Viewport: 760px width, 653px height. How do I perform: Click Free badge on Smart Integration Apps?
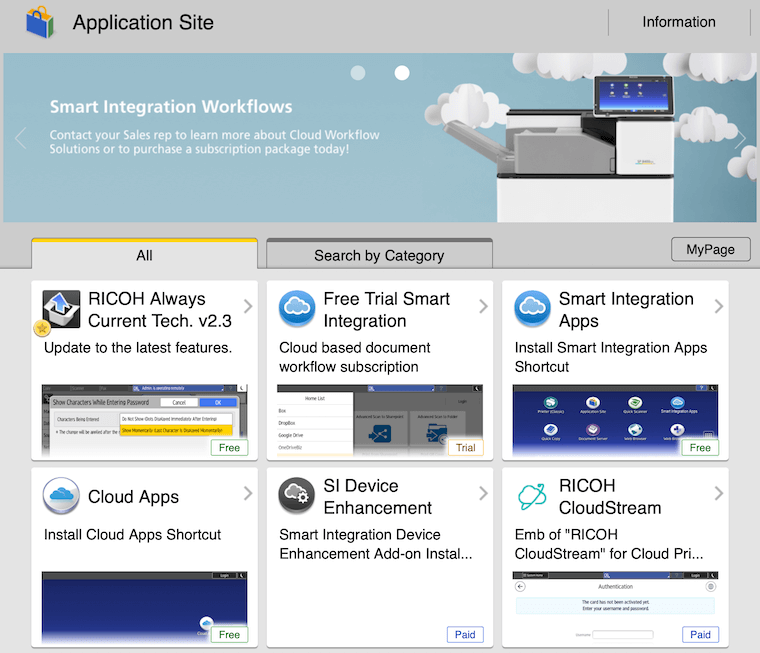point(700,447)
